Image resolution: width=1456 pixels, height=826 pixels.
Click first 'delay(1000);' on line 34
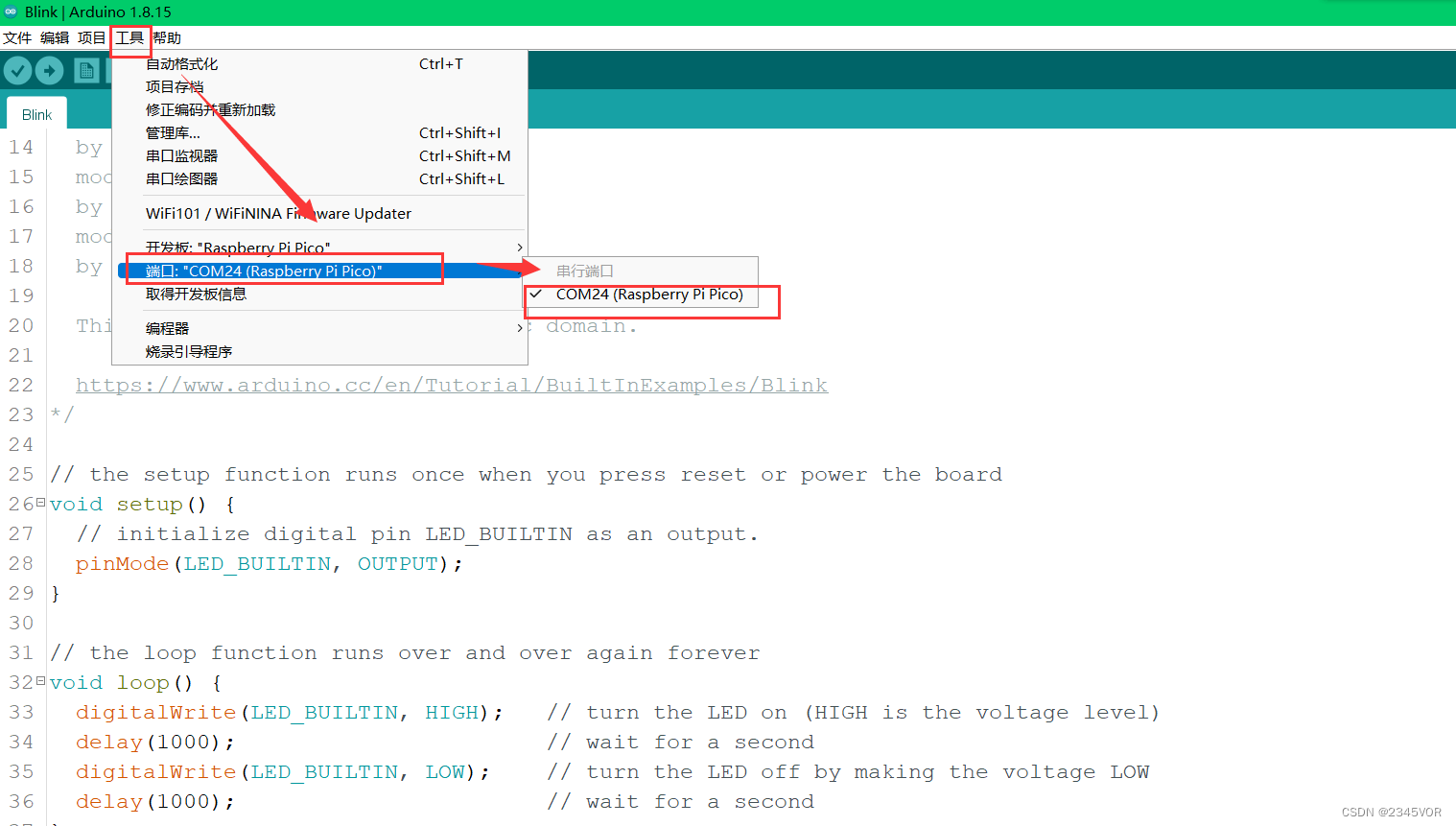coord(155,742)
